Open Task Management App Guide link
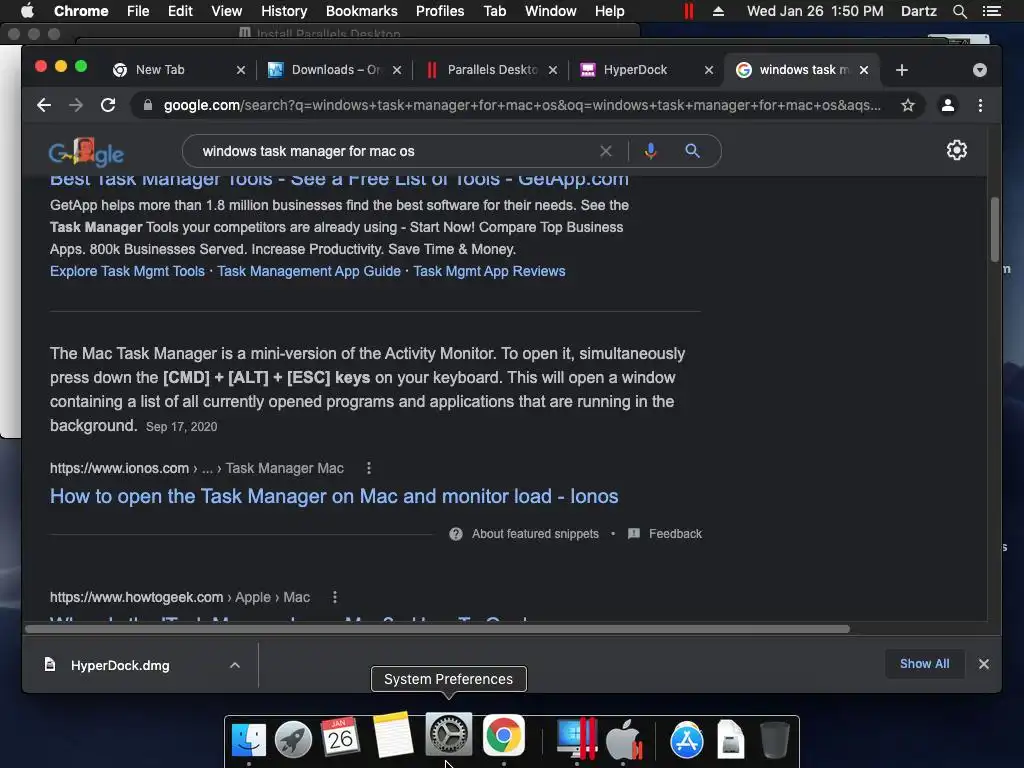1024x768 pixels. pyautogui.click(x=309, y=271)
